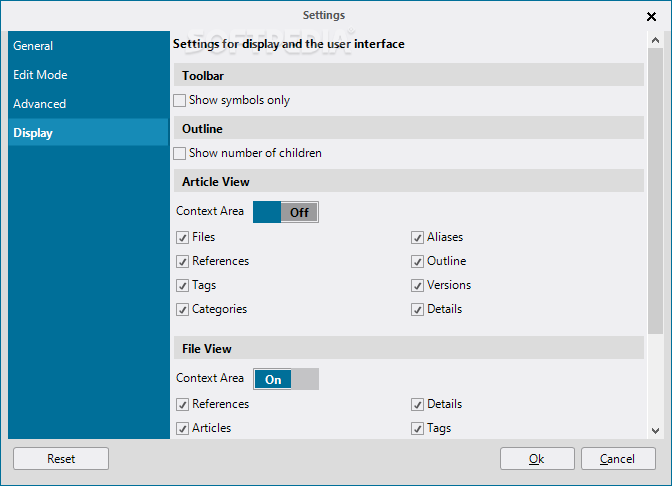Enable Show number of children
Screen dimensions: 672x486
point(180,153)
